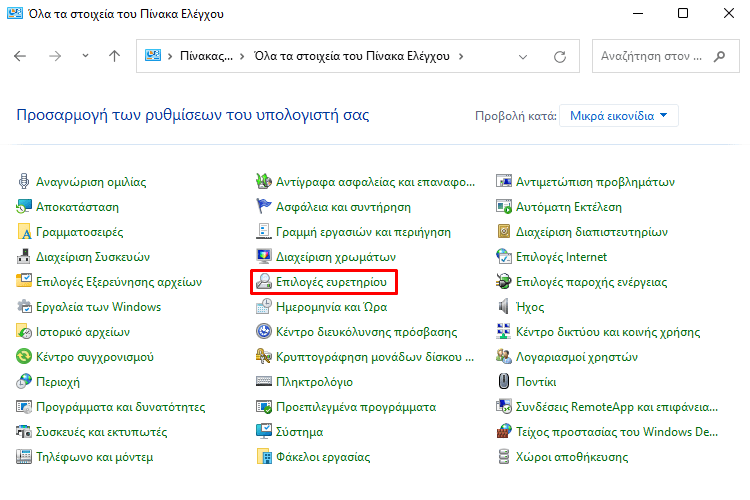Image resolution: width=750 pixels, height=500 pixels.
Task: Expand the chevron before 'Πίνακας...' breadcrumb
Action: point(170,56)
